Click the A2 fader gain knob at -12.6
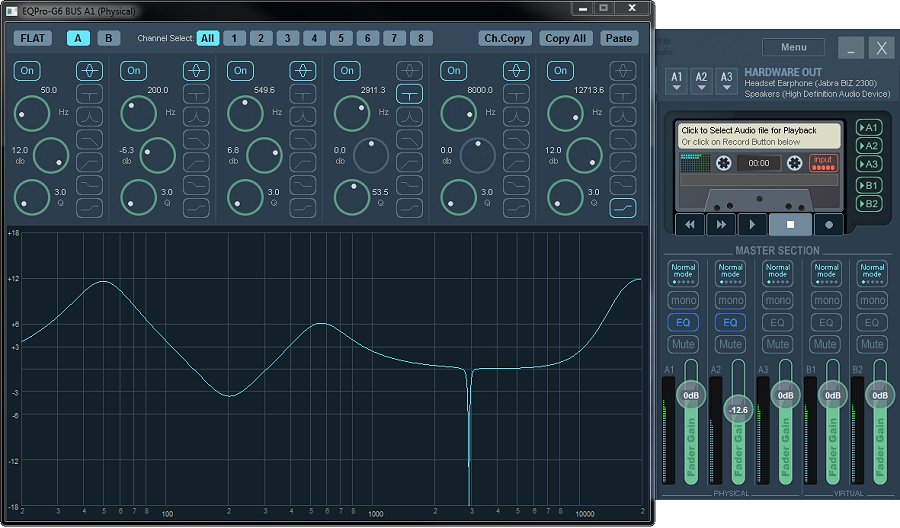This screenshot has width=900, height=528. pyautogui.click(x=738, y=409)
